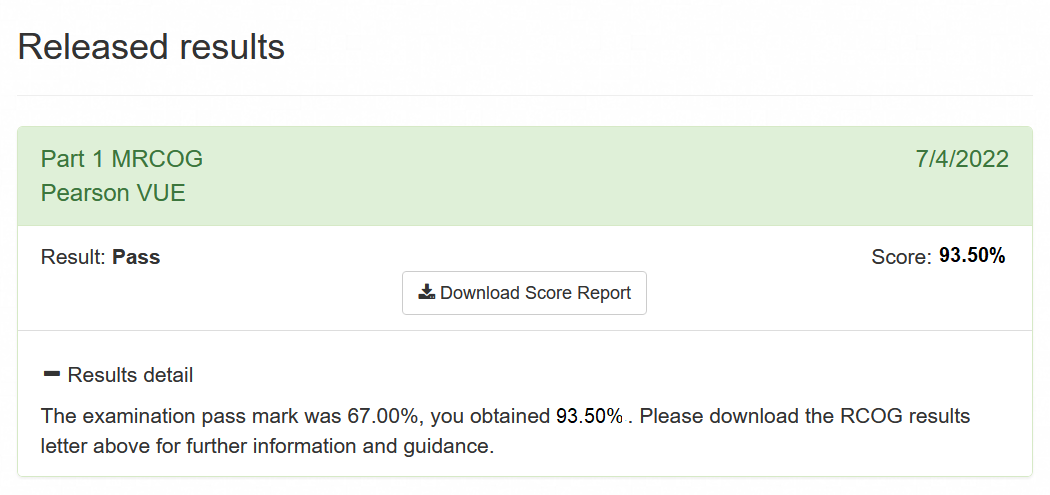Click the horizontal divider under Released results
The image size is (1050, 495).
pyautogui.click(x=525, y=95)
